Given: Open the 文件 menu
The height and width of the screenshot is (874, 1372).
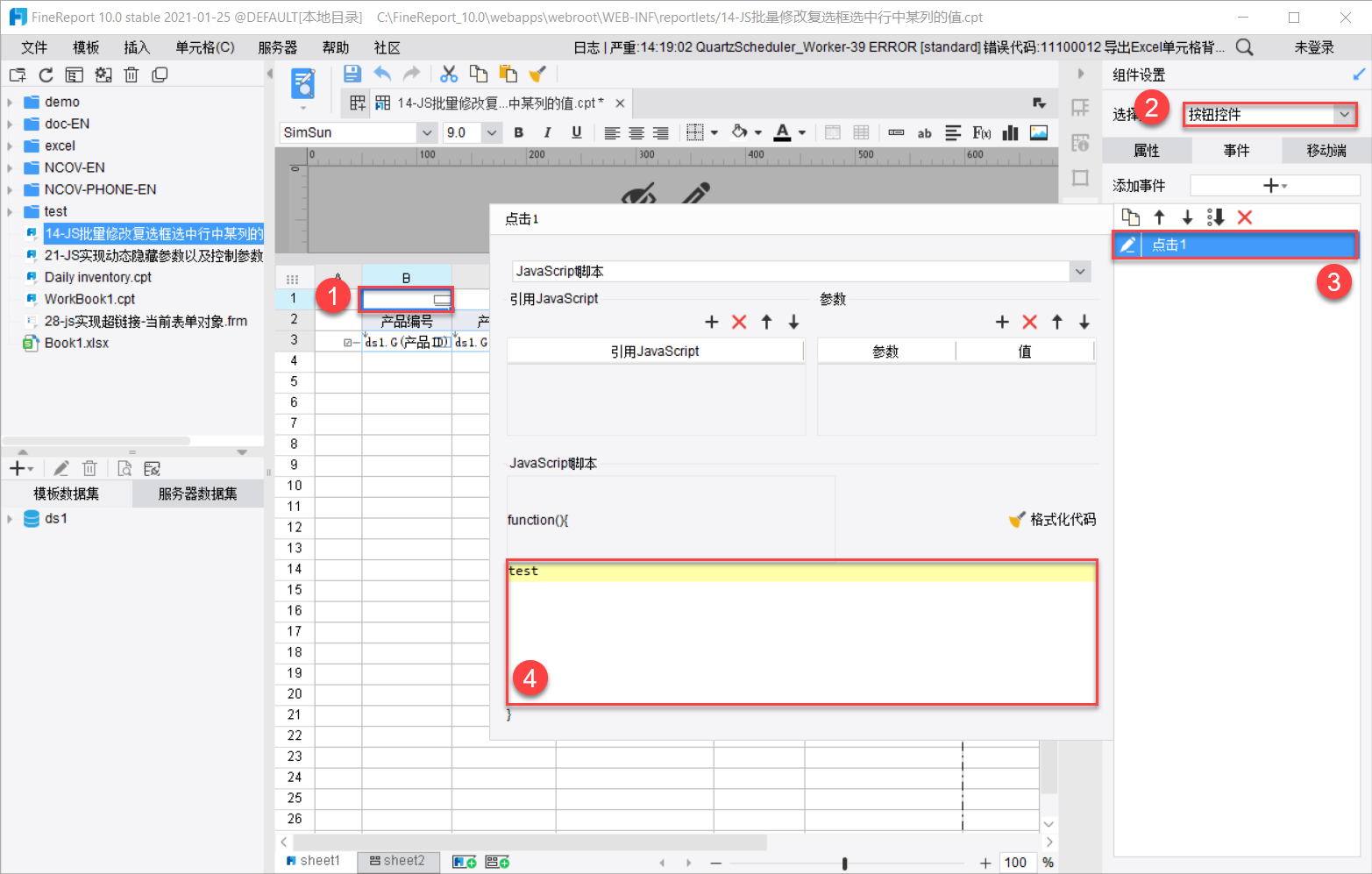Looking at the screenshot, I should 34,47.
